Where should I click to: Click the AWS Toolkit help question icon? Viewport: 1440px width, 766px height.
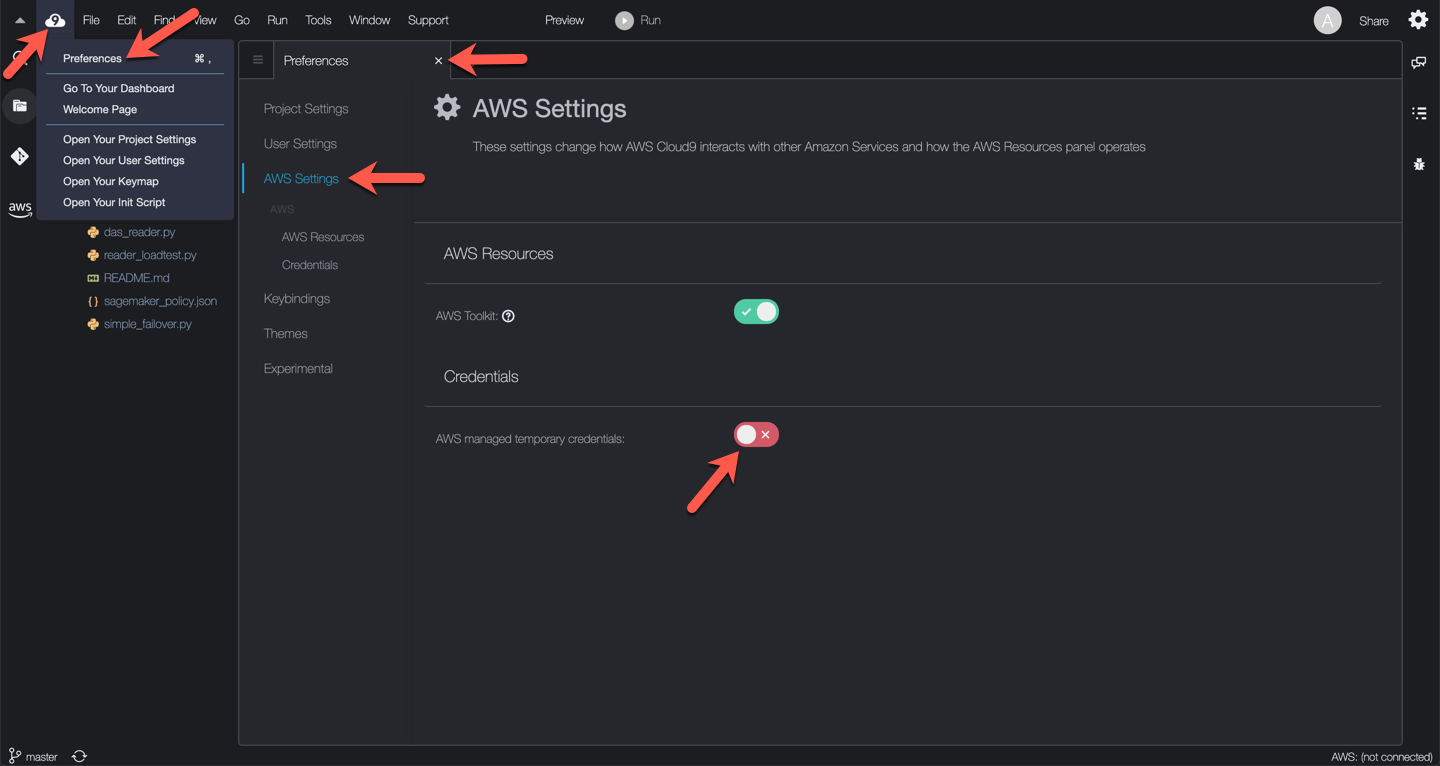coord(508,316)
